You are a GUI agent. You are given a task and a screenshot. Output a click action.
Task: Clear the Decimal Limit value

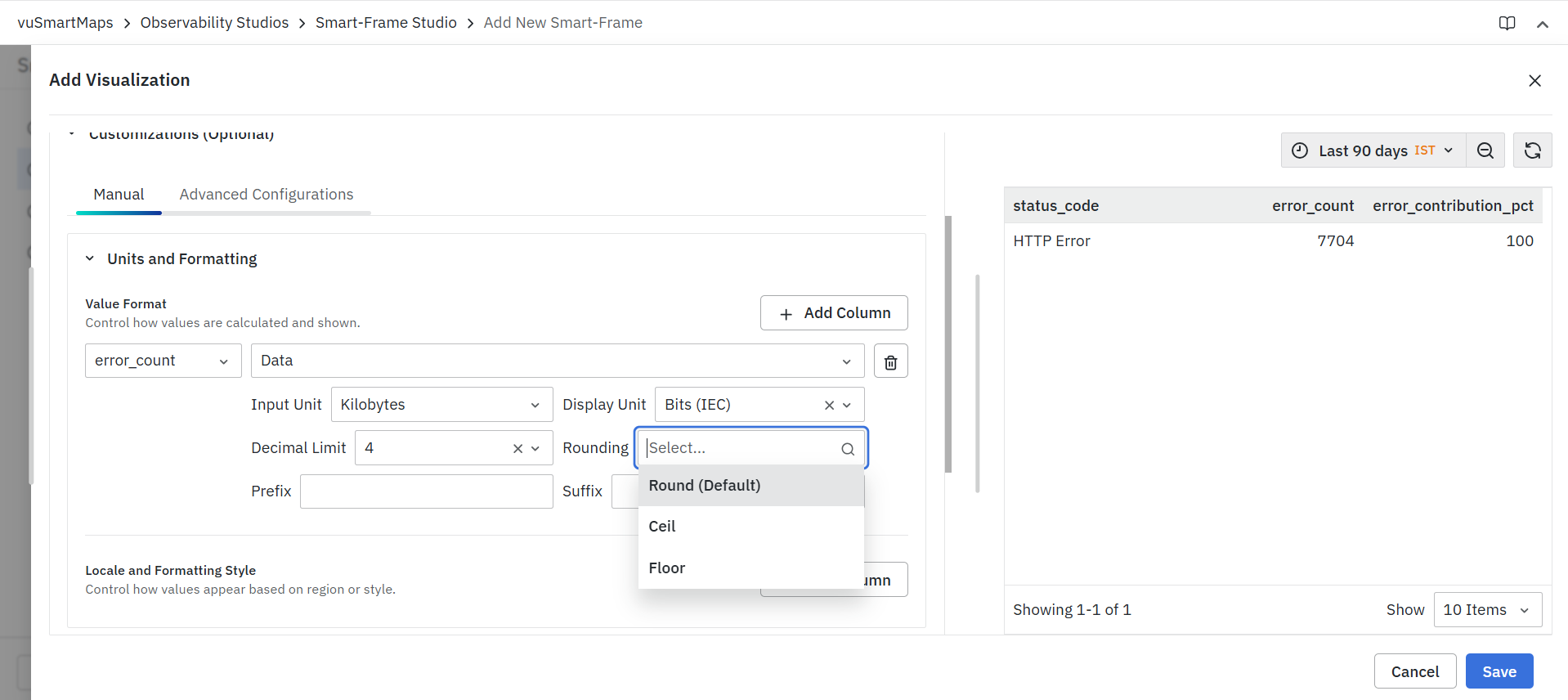point(517,448)
